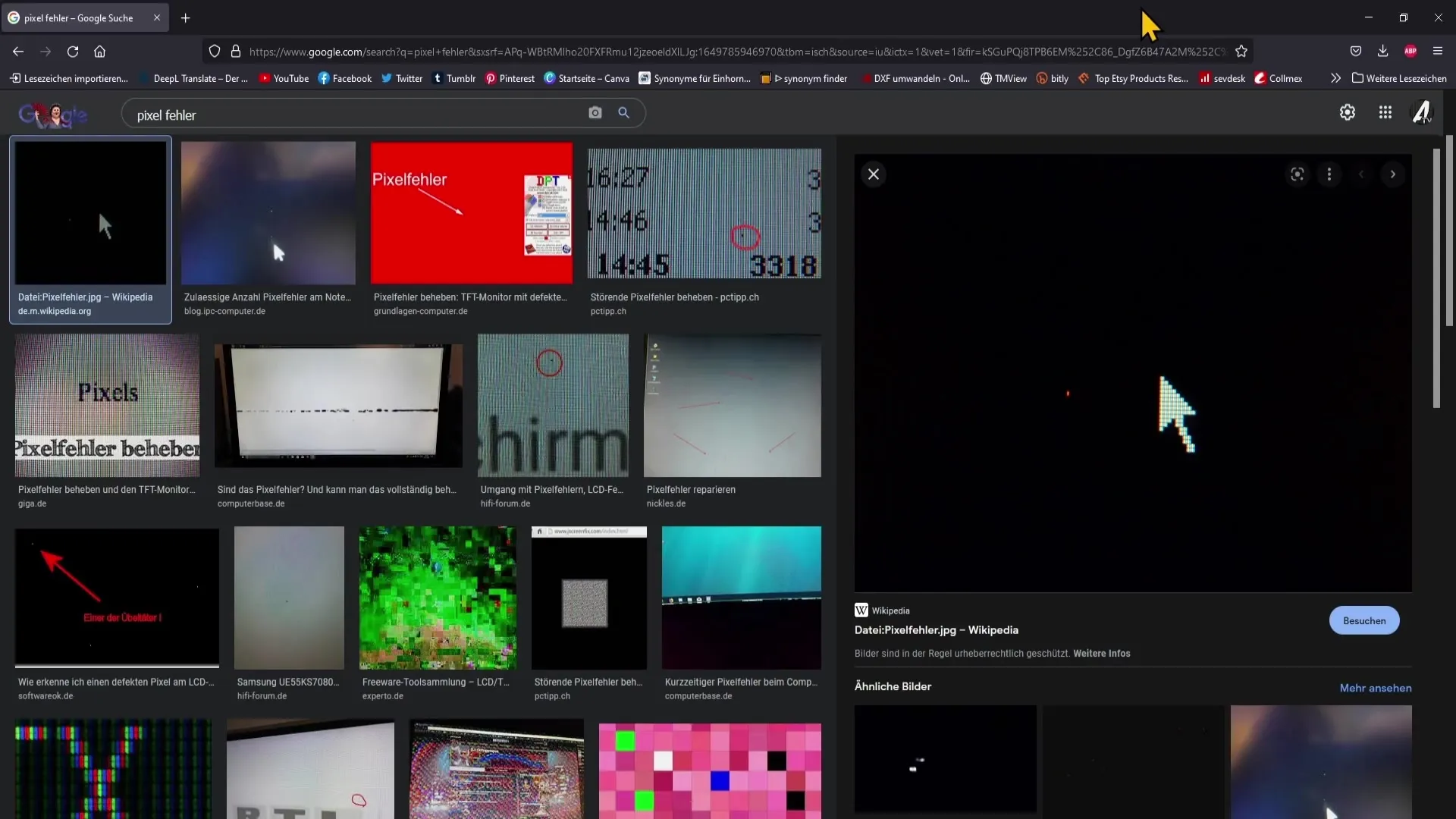This screenshot has width=1456, height=819.
Task: Open the Zulaessige Anzahl Pixelfehler thumbnail
Action: click(x=268, y=213)
